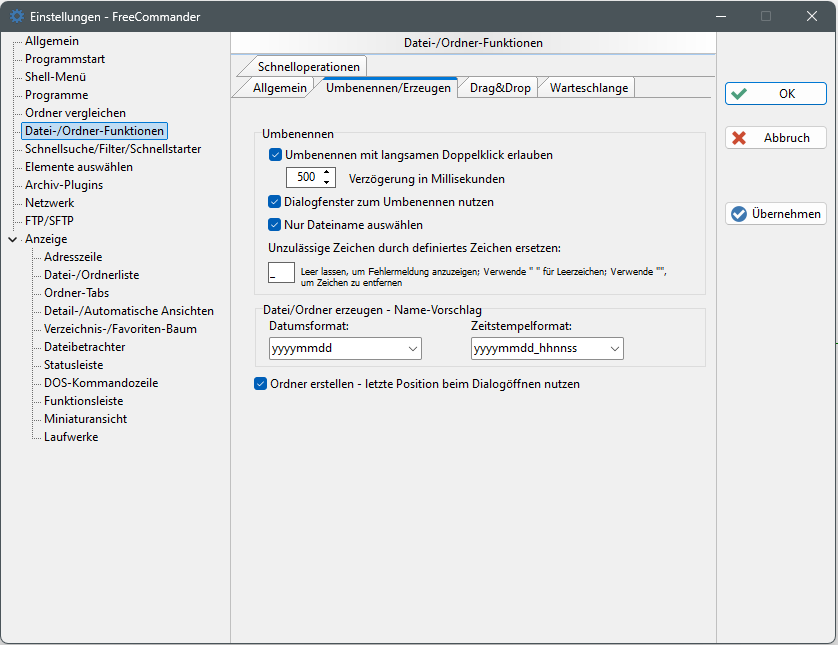Viewport: 838px width, 645px height.
Task: Disable 'Nur Dateiname auswählen' checkbox
Action: tap(276, 225)
